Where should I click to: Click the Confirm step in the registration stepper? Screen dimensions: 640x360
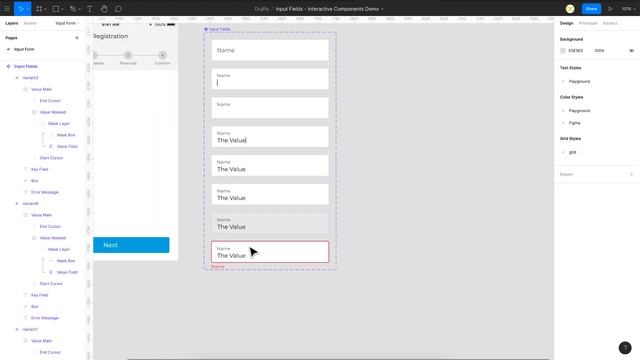pos(162,58)
